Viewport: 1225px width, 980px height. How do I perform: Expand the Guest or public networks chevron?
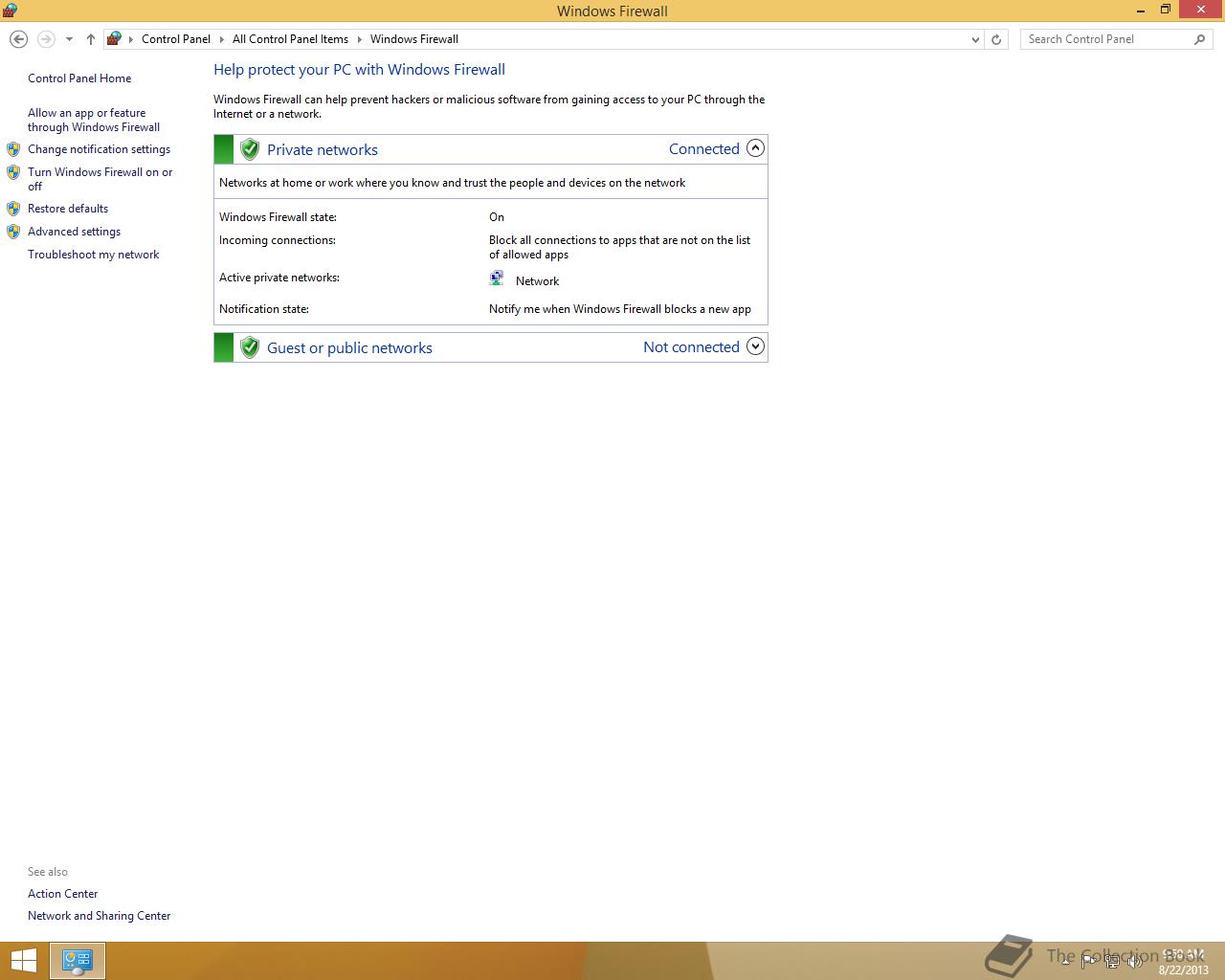pos(755,346)
